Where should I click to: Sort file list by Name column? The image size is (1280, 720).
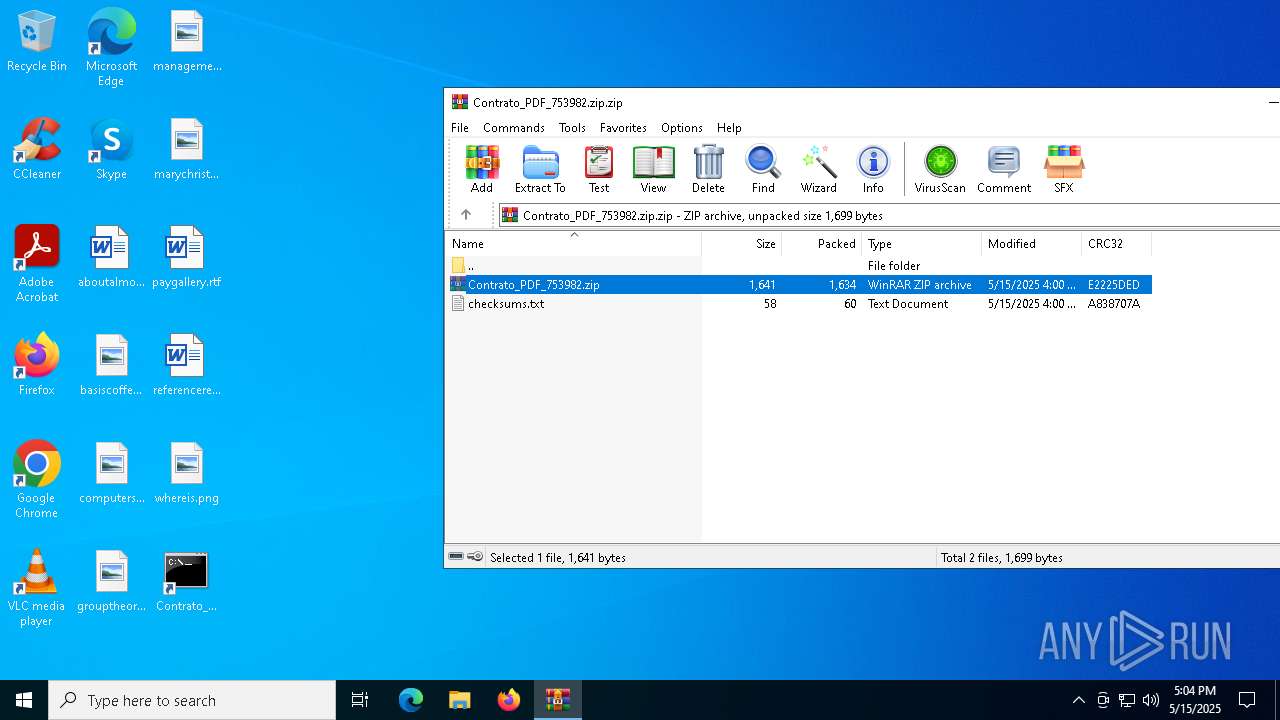tap(573, 244)
